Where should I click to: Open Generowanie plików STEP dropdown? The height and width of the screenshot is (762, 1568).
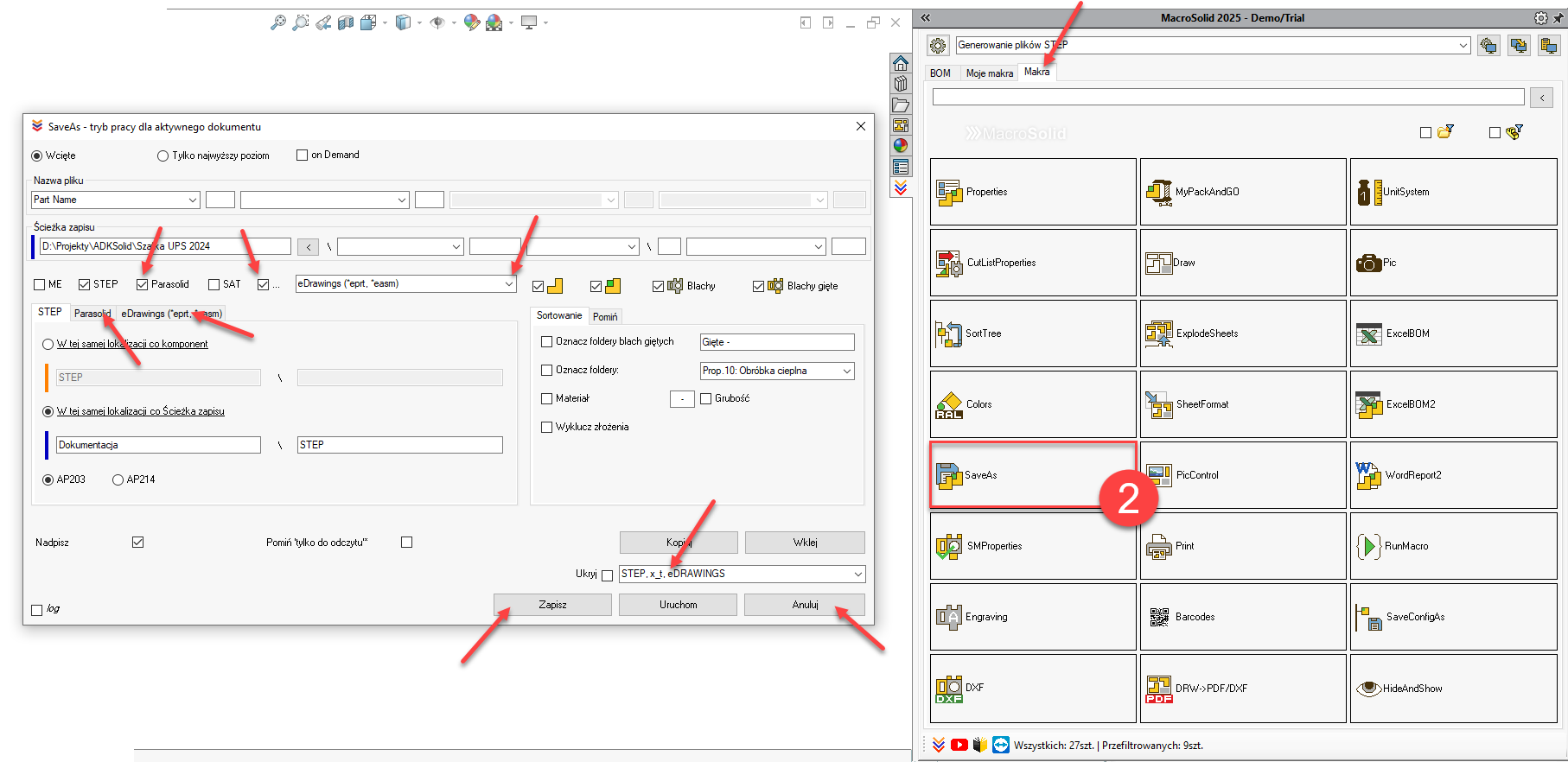point(1463,45)
